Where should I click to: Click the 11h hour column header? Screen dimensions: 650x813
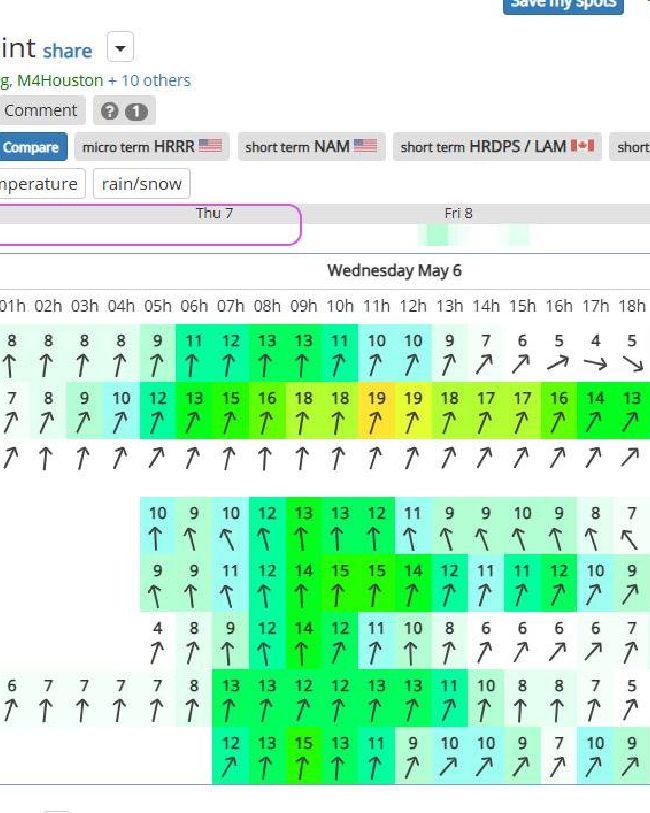[376, 306]
